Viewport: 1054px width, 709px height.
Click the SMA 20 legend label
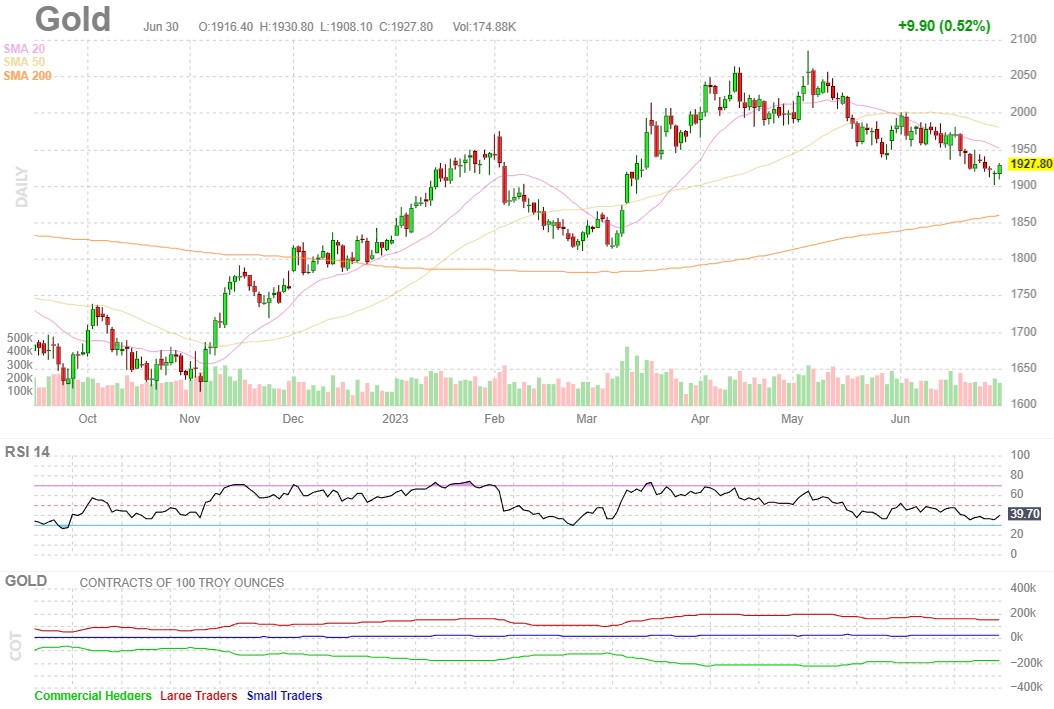pyautogui.click(x=24, y=48)
